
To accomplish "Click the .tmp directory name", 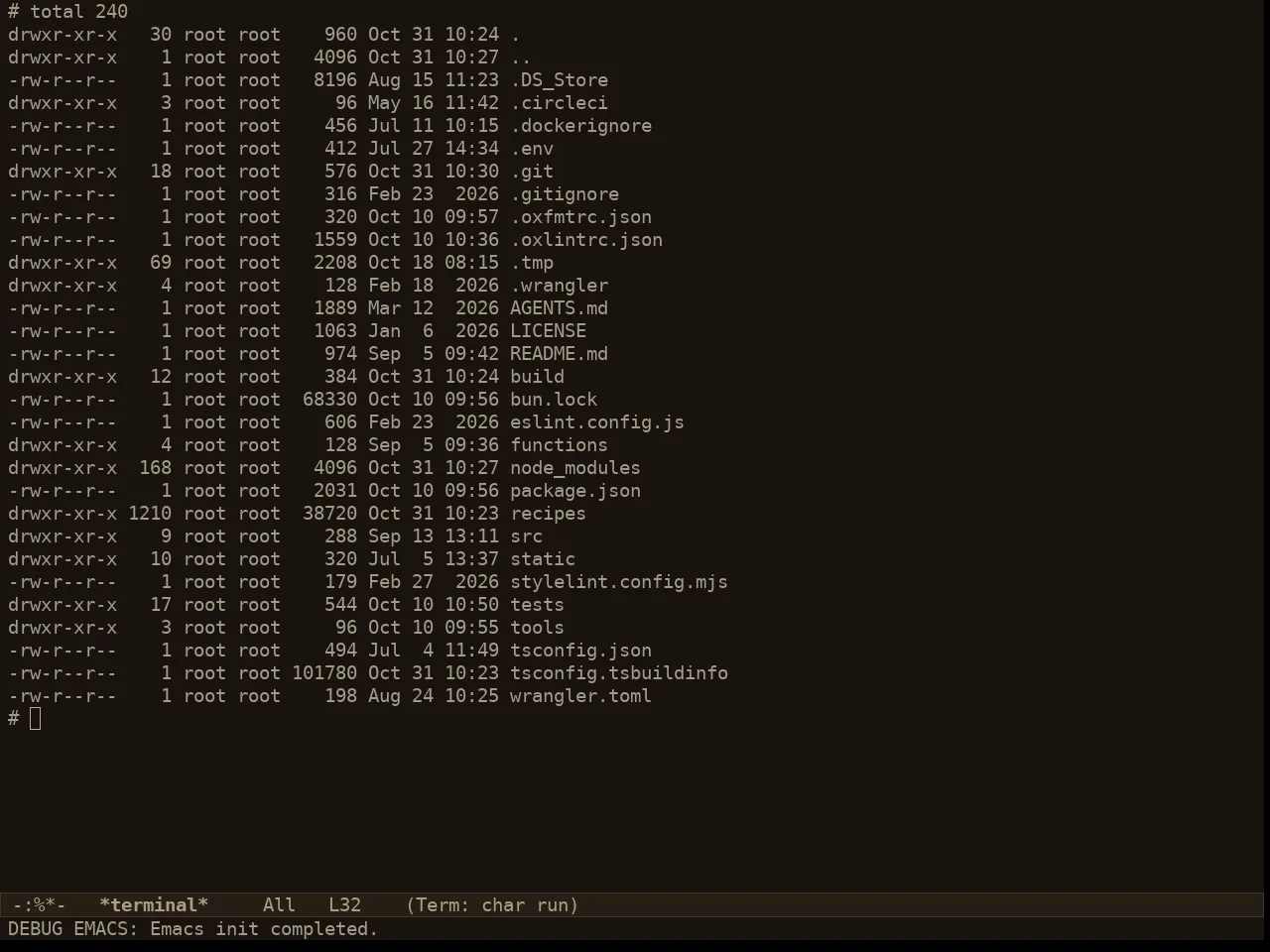I will coord(532,263).
